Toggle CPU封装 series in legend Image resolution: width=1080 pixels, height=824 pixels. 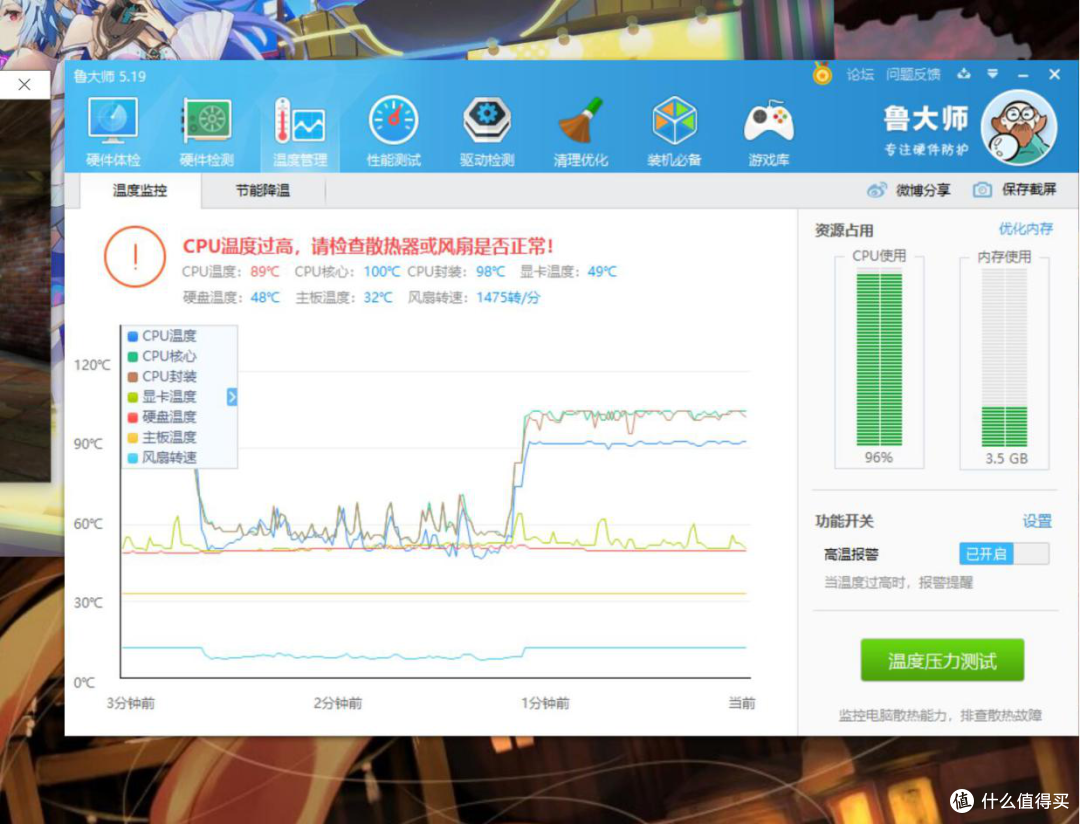162,377
